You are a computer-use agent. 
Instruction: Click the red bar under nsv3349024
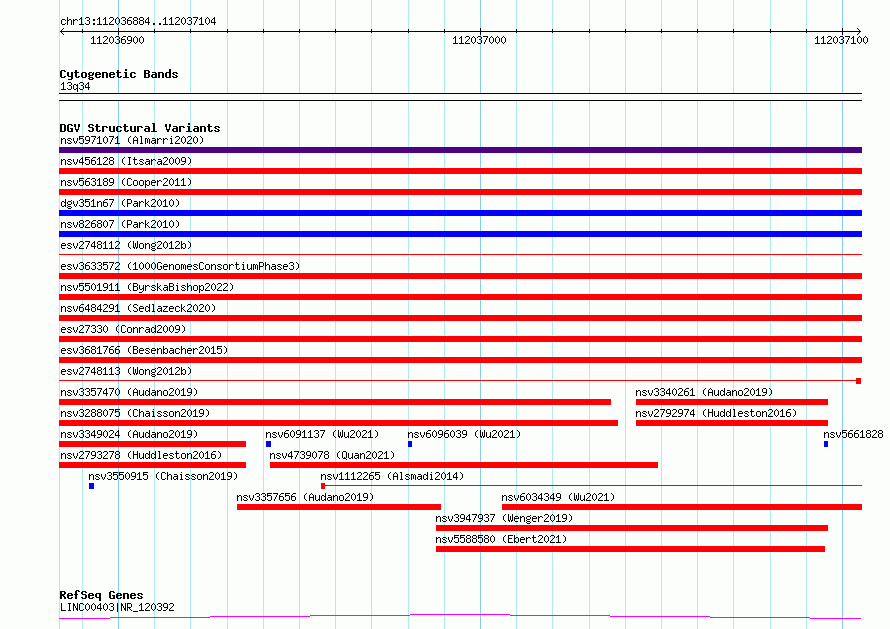[x=153, y=444]
